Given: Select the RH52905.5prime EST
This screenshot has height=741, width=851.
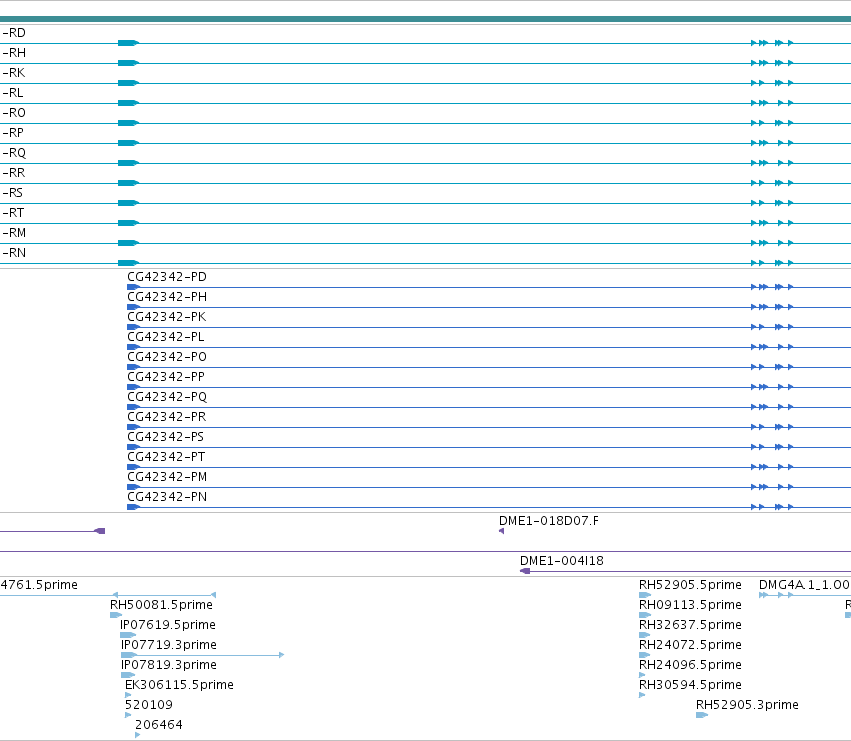Looking at the screenshot, I should point(690,585).
